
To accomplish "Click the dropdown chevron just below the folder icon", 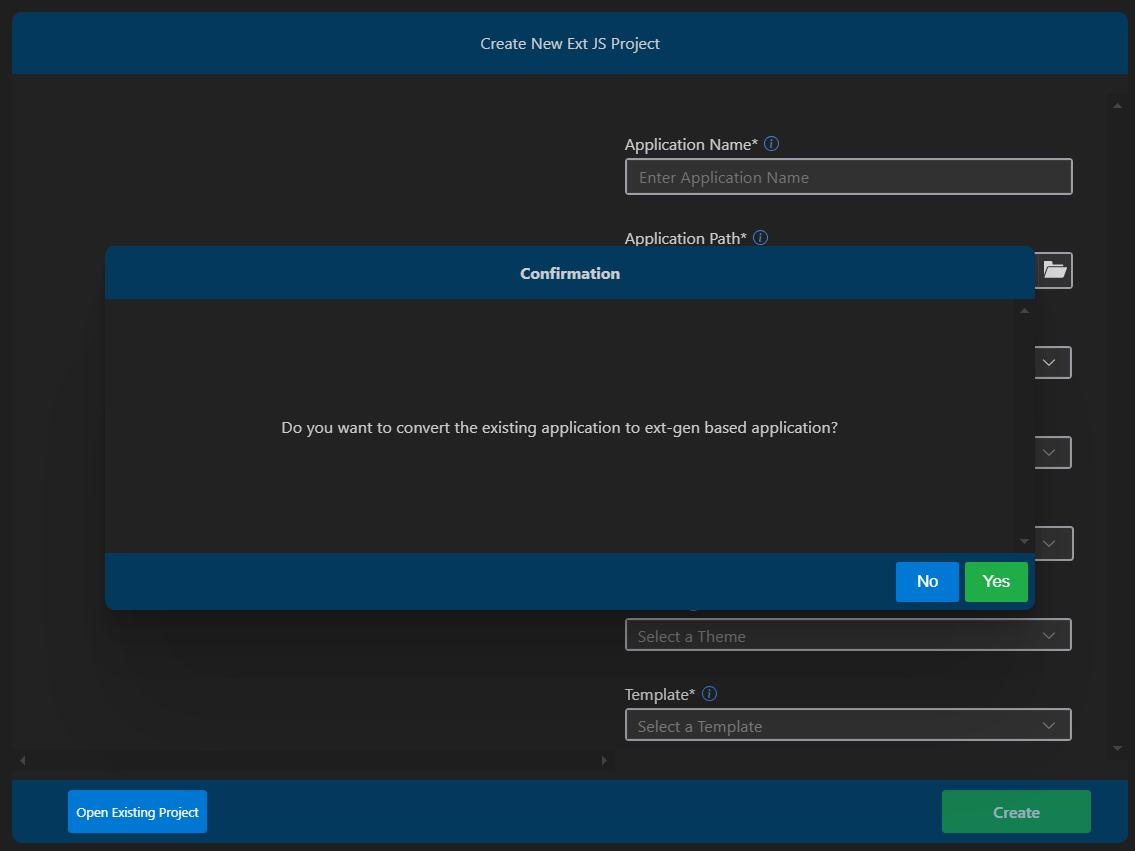I will pyautogui.click(x=1049, y=362).
